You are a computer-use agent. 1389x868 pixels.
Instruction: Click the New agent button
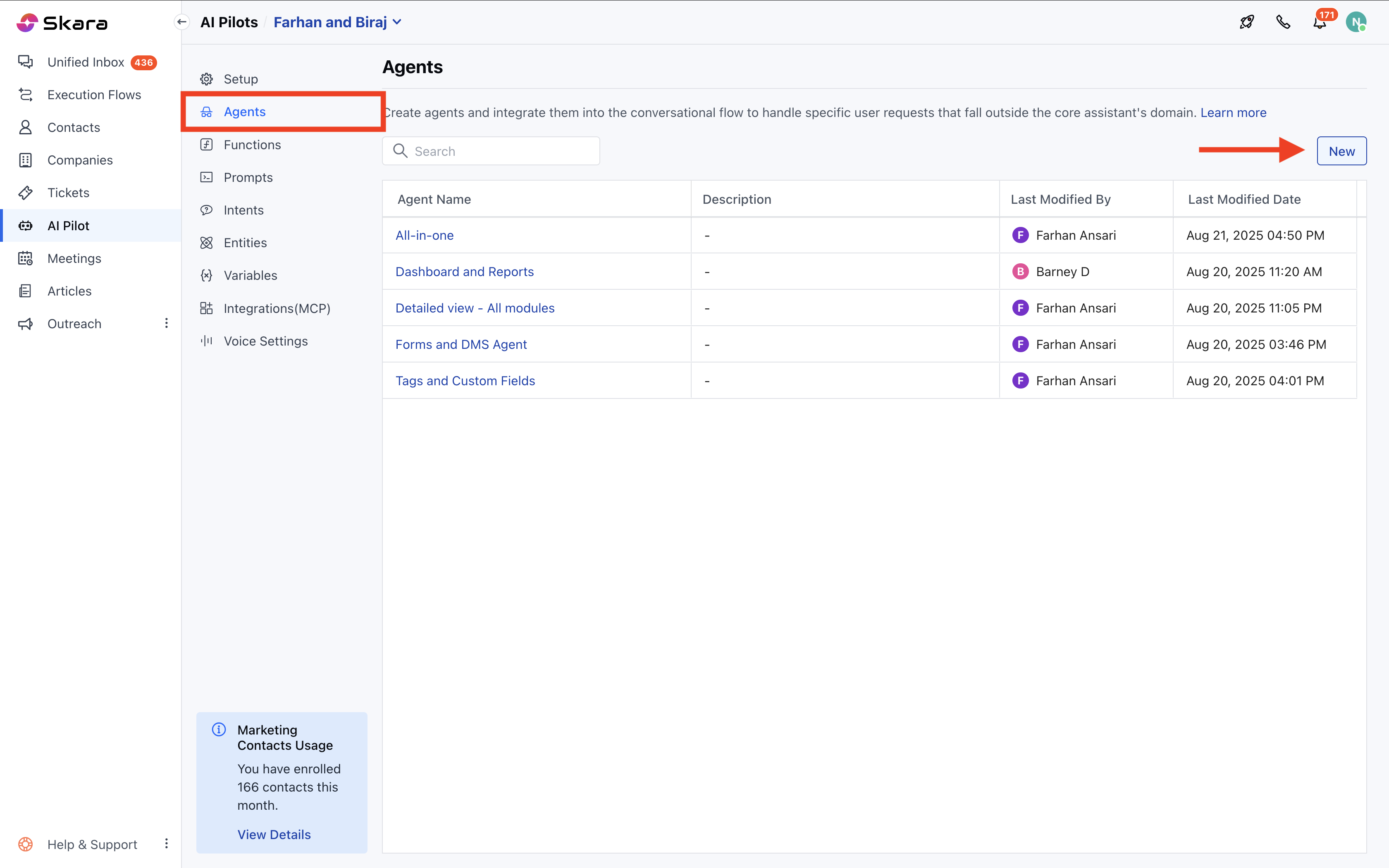[1341, 151]
